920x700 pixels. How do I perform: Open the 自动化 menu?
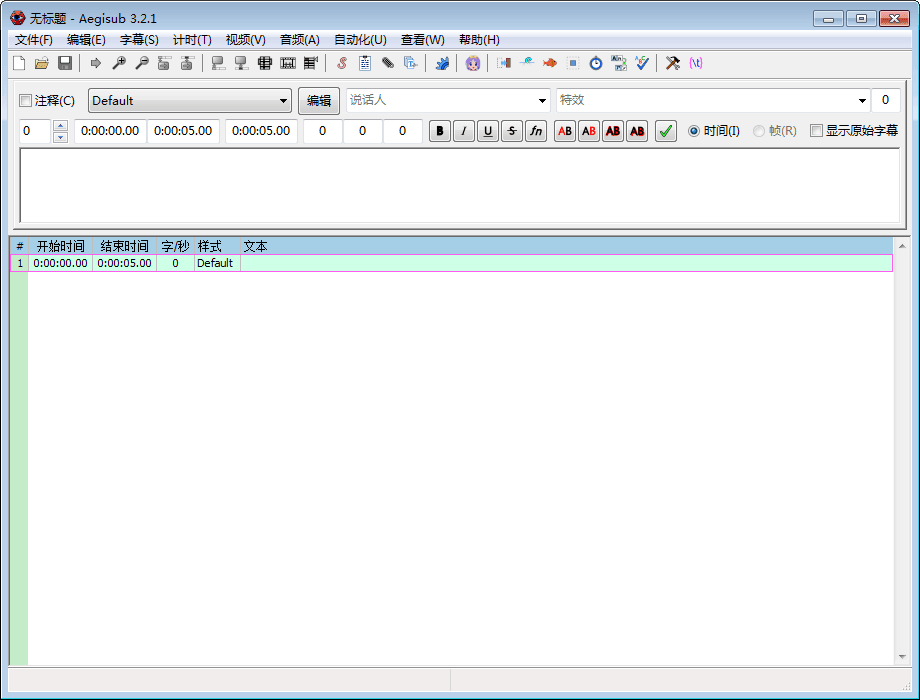click(360, 40)
